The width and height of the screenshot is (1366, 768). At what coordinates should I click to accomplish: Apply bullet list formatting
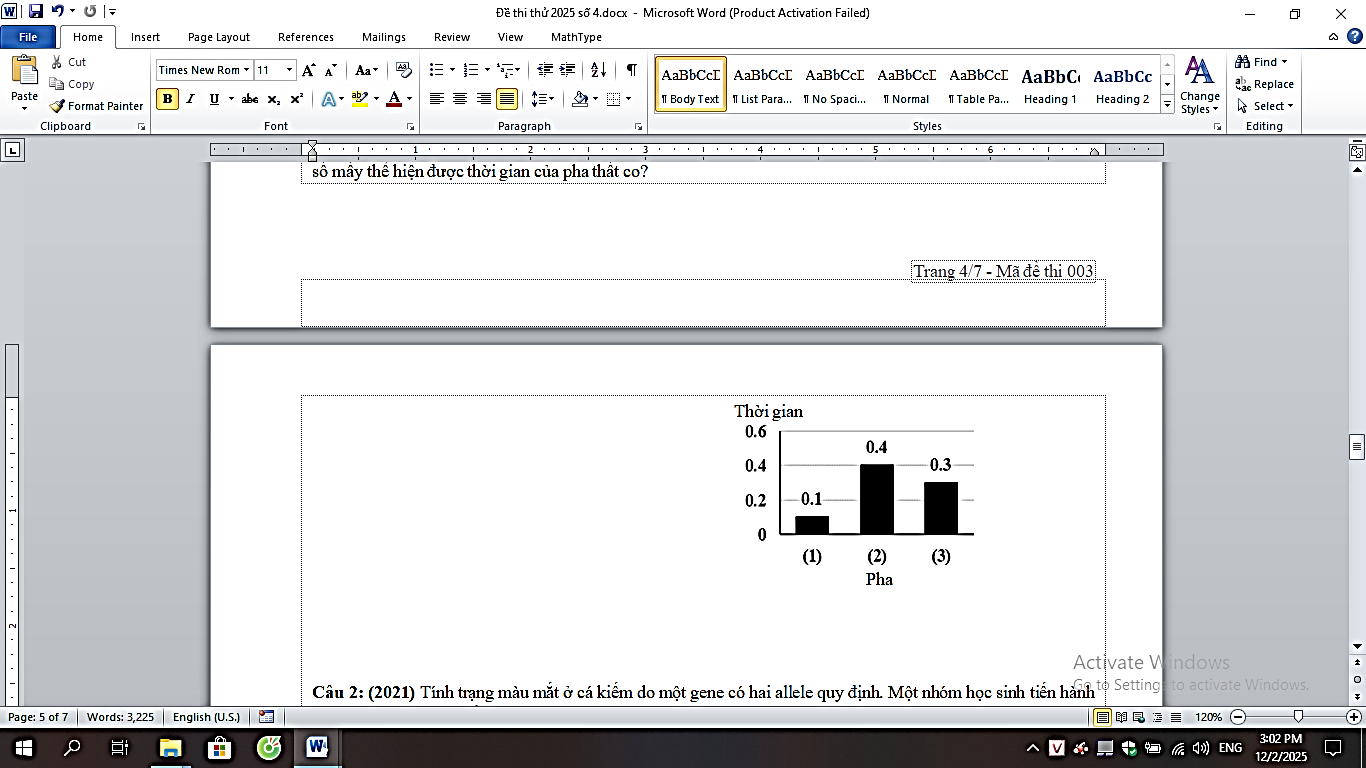[436, 70]
